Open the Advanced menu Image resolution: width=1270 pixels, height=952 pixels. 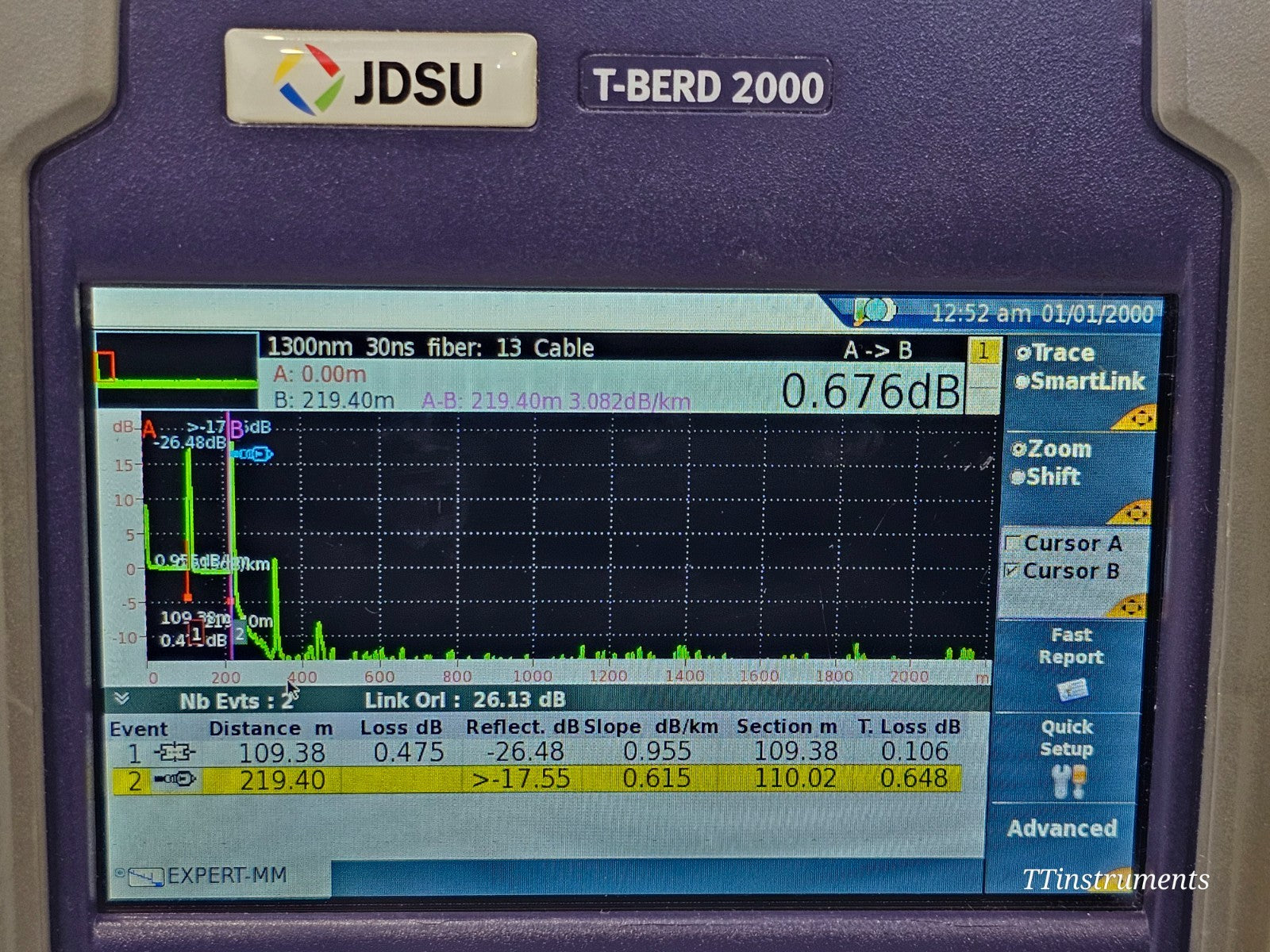pyautogui.click(x=1063, y=827)
